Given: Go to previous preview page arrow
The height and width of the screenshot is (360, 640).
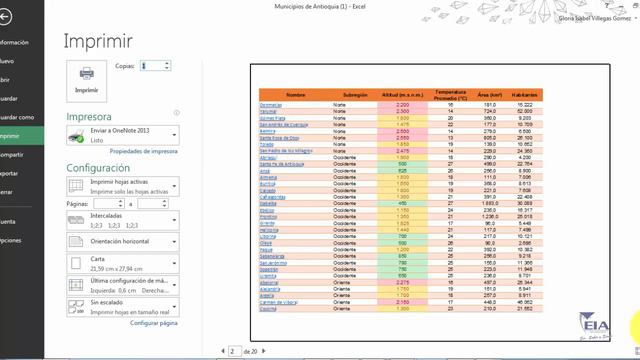Looking at the screenshot, I should pyautogui.click(x=223, y=351).
